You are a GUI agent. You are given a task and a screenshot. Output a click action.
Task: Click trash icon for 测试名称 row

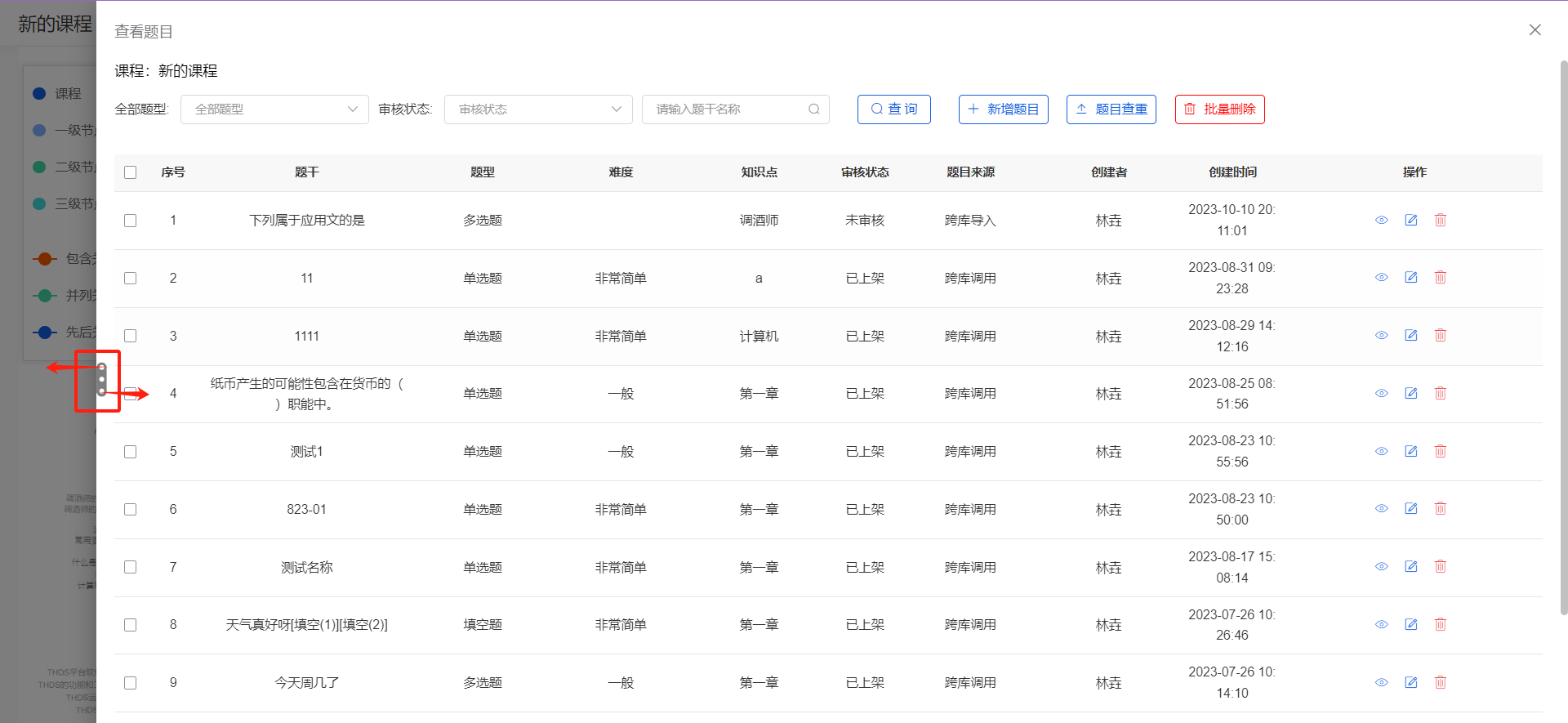[x=1440, y=567]
